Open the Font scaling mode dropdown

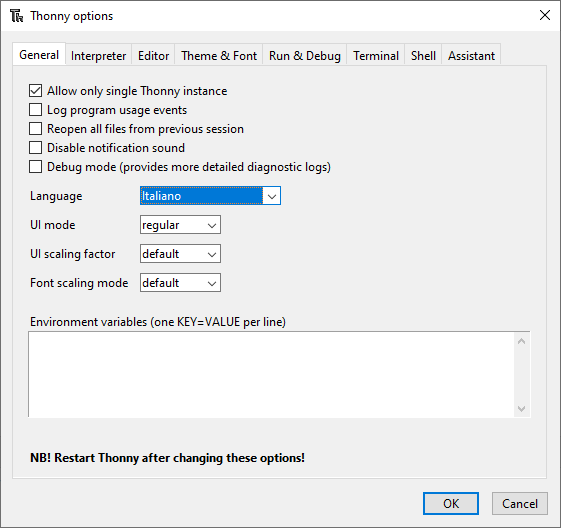point(180,283)
